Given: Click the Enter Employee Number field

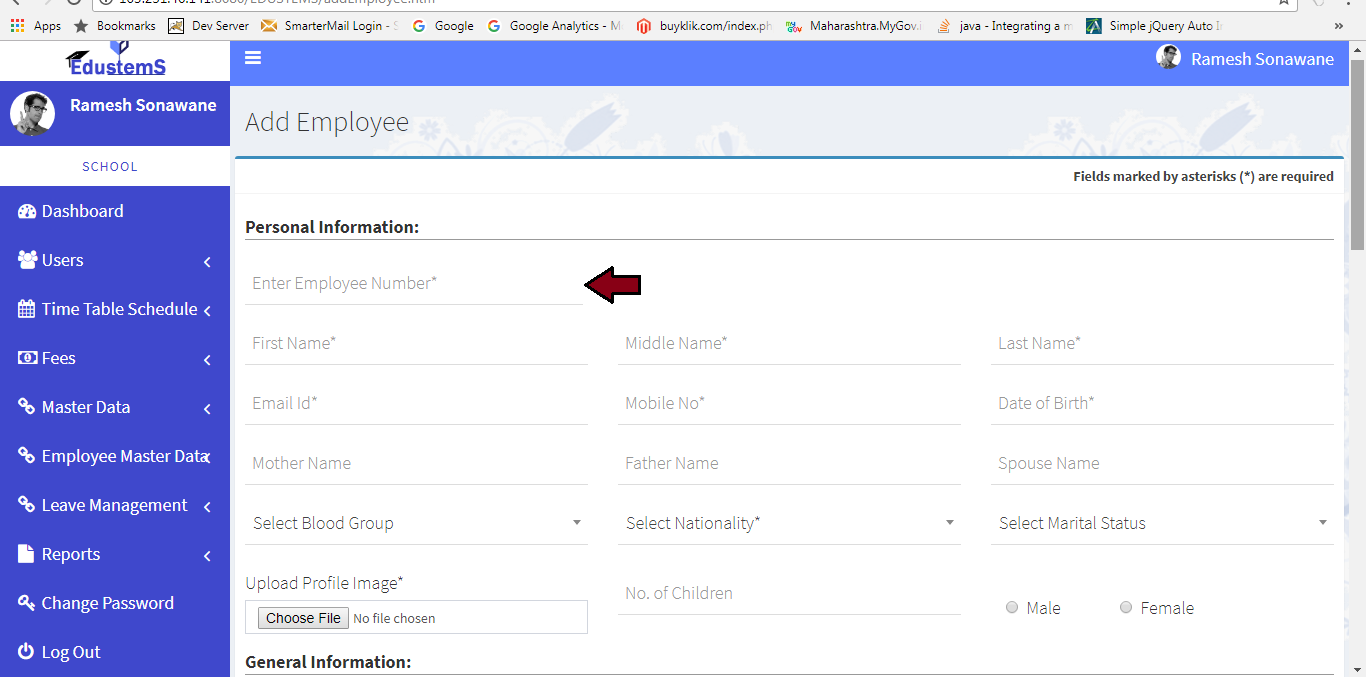Looking at the screenshot, I should click(413, 284).
